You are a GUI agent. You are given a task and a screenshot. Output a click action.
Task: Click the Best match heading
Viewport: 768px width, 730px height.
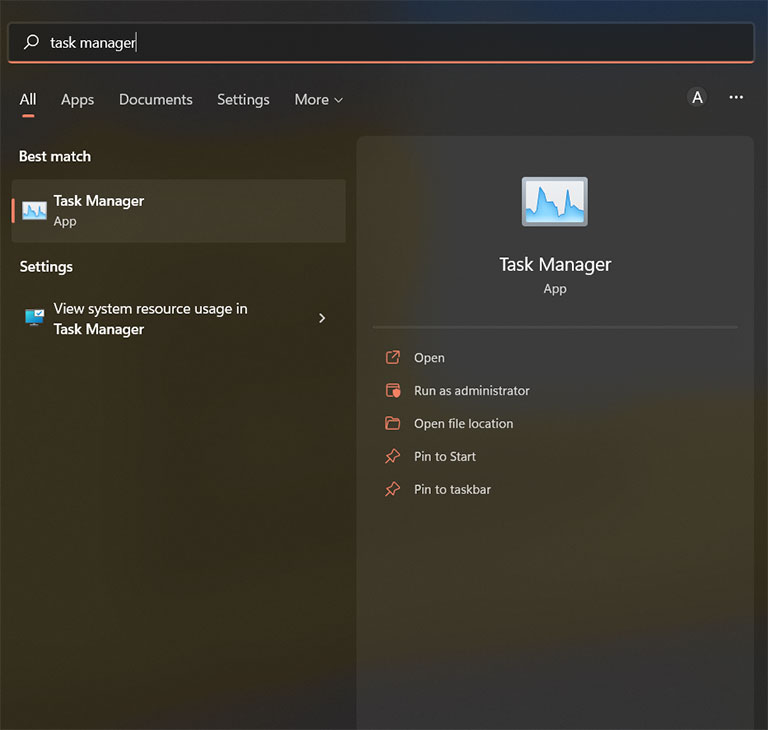[55, 156]
